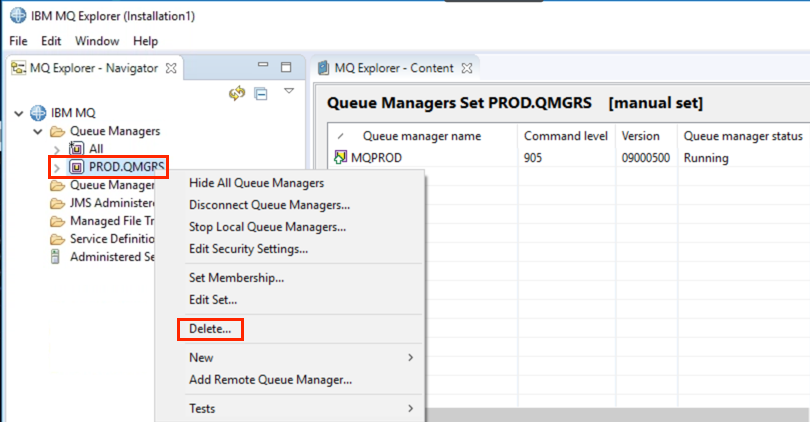The height and width of the screenshot is (422, 810).
Task: Click the Service Definition folder icon
Action: [57, 240]
